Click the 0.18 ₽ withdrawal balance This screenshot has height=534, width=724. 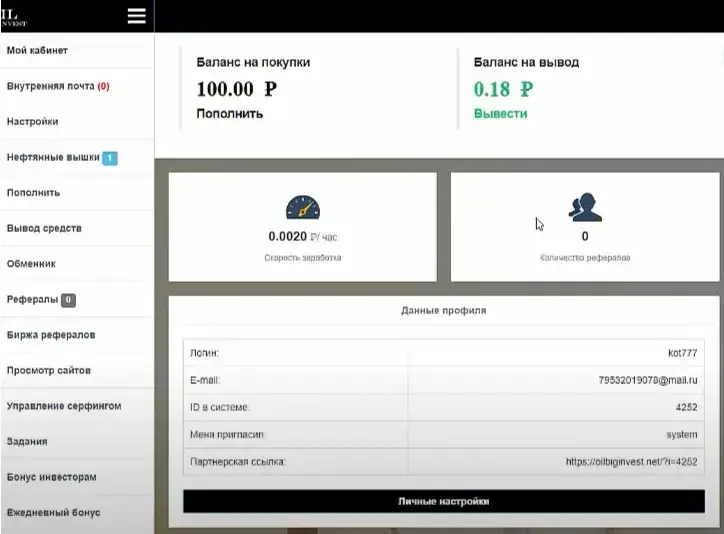503,89
